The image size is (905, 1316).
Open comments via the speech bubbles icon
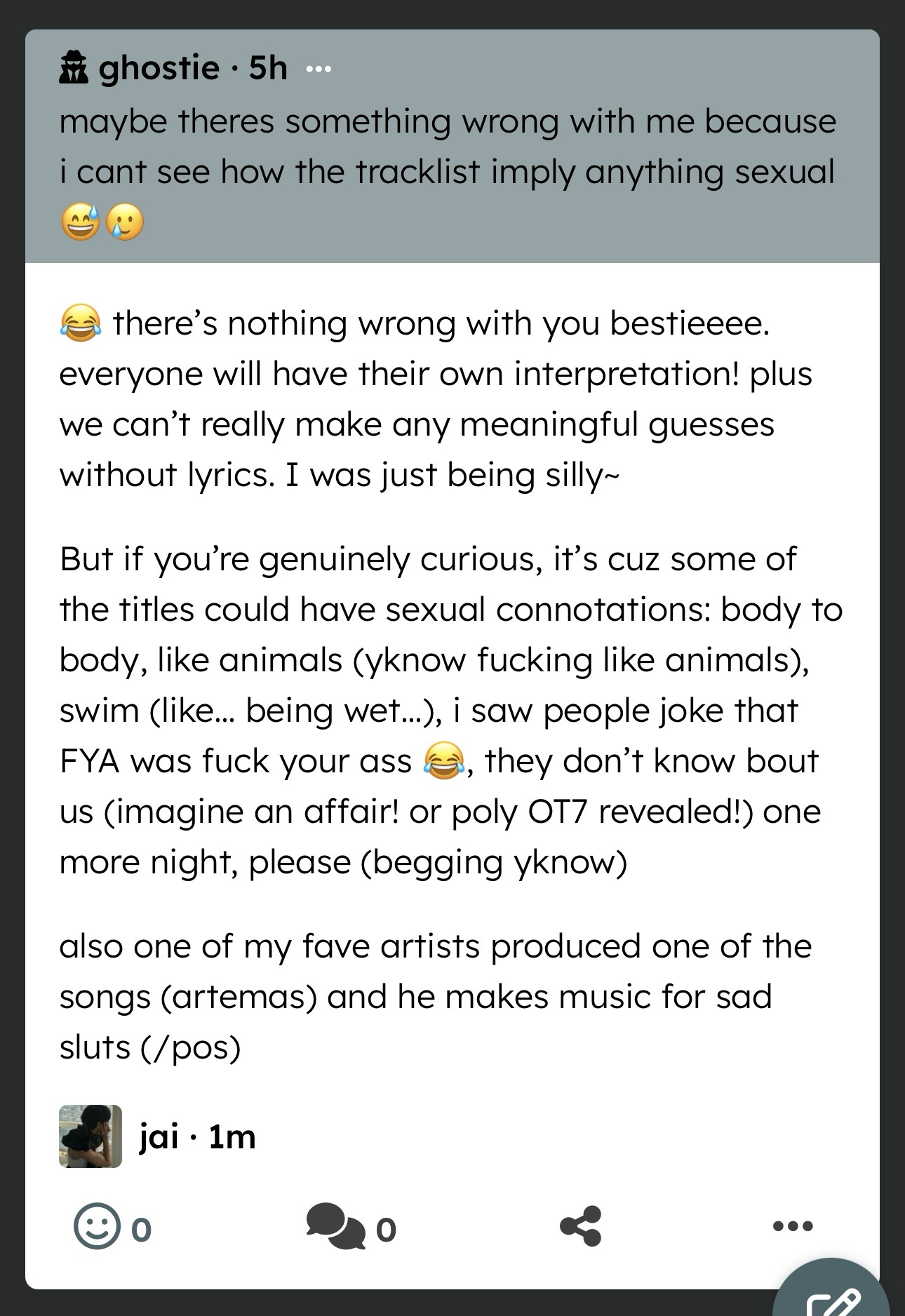point(335,1226)
